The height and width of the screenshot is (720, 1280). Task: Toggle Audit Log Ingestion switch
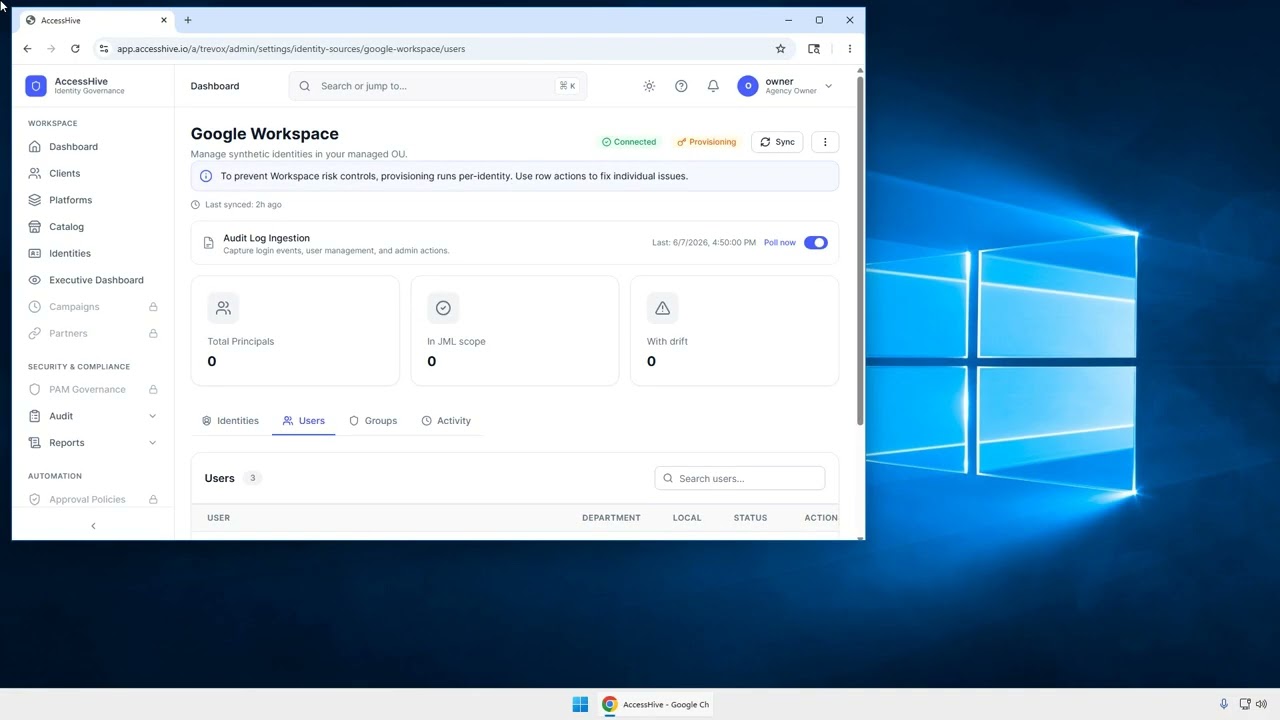tap(816, 242)
